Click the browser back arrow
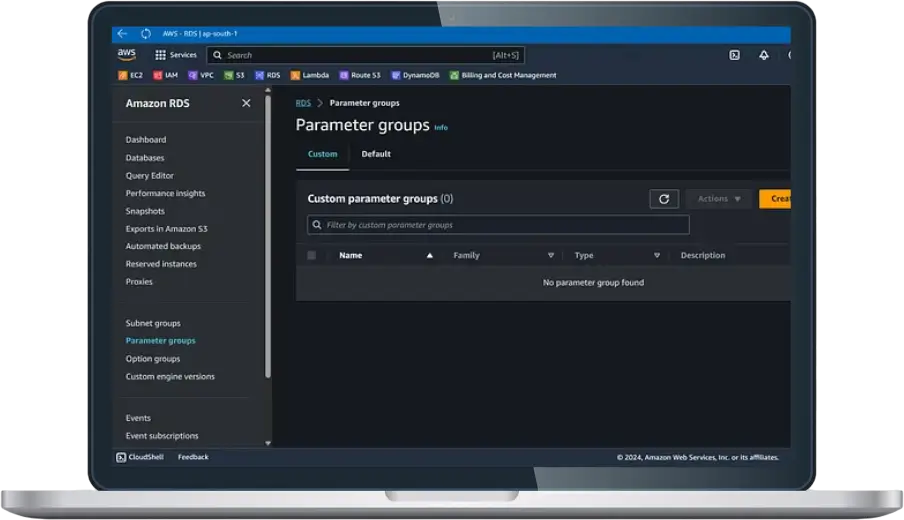Screen dimensions: 904x520 click(x=122, y=33)
